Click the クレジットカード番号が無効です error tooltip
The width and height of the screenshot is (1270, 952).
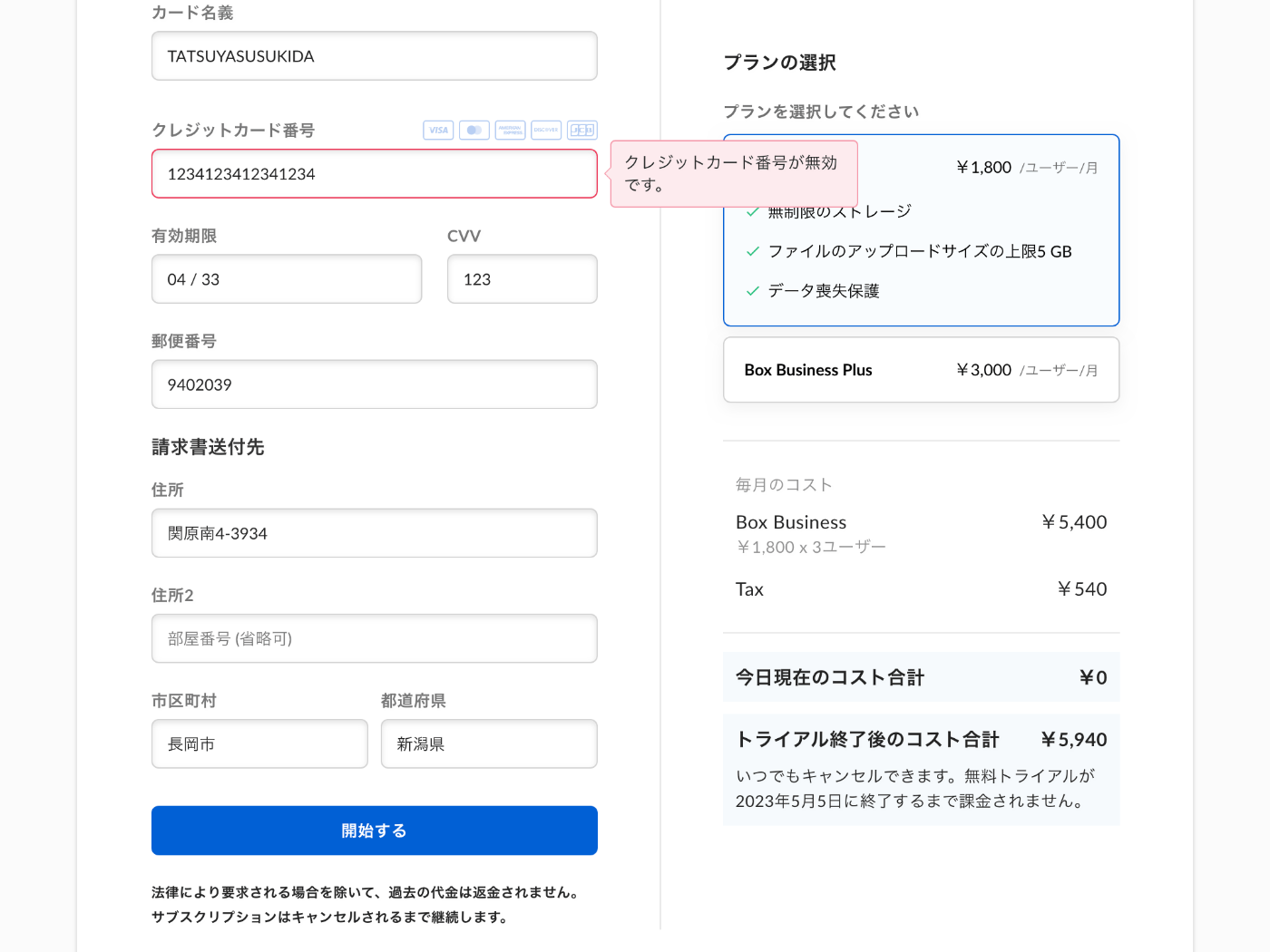(x=734, y=174)
